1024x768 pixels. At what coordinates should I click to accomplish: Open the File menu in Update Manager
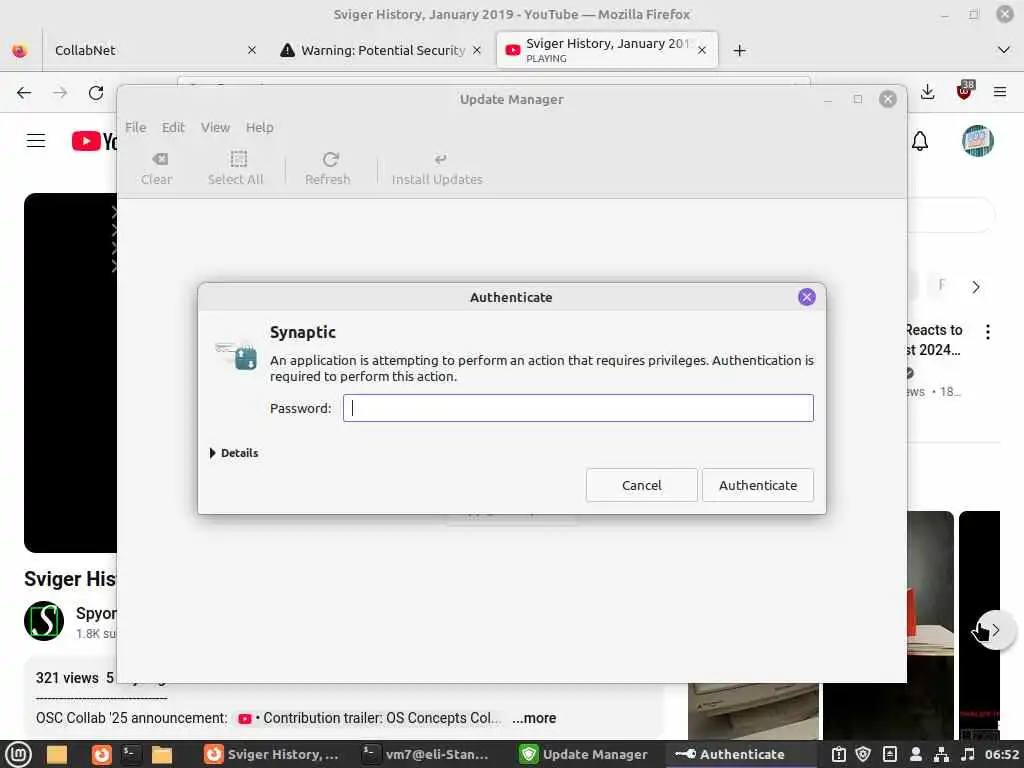pos(136,127)
